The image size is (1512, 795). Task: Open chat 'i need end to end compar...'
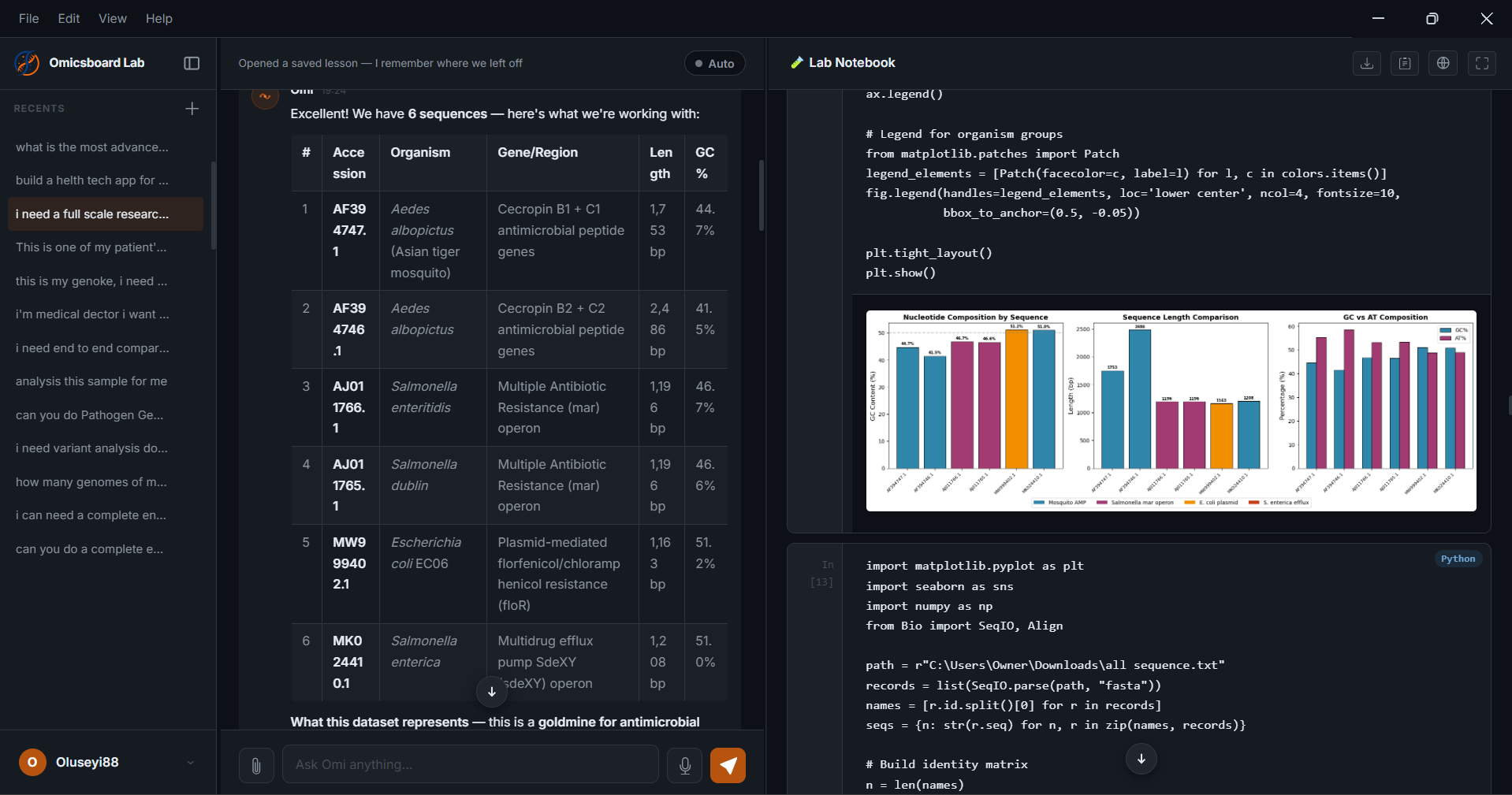[x=106, y=347]
